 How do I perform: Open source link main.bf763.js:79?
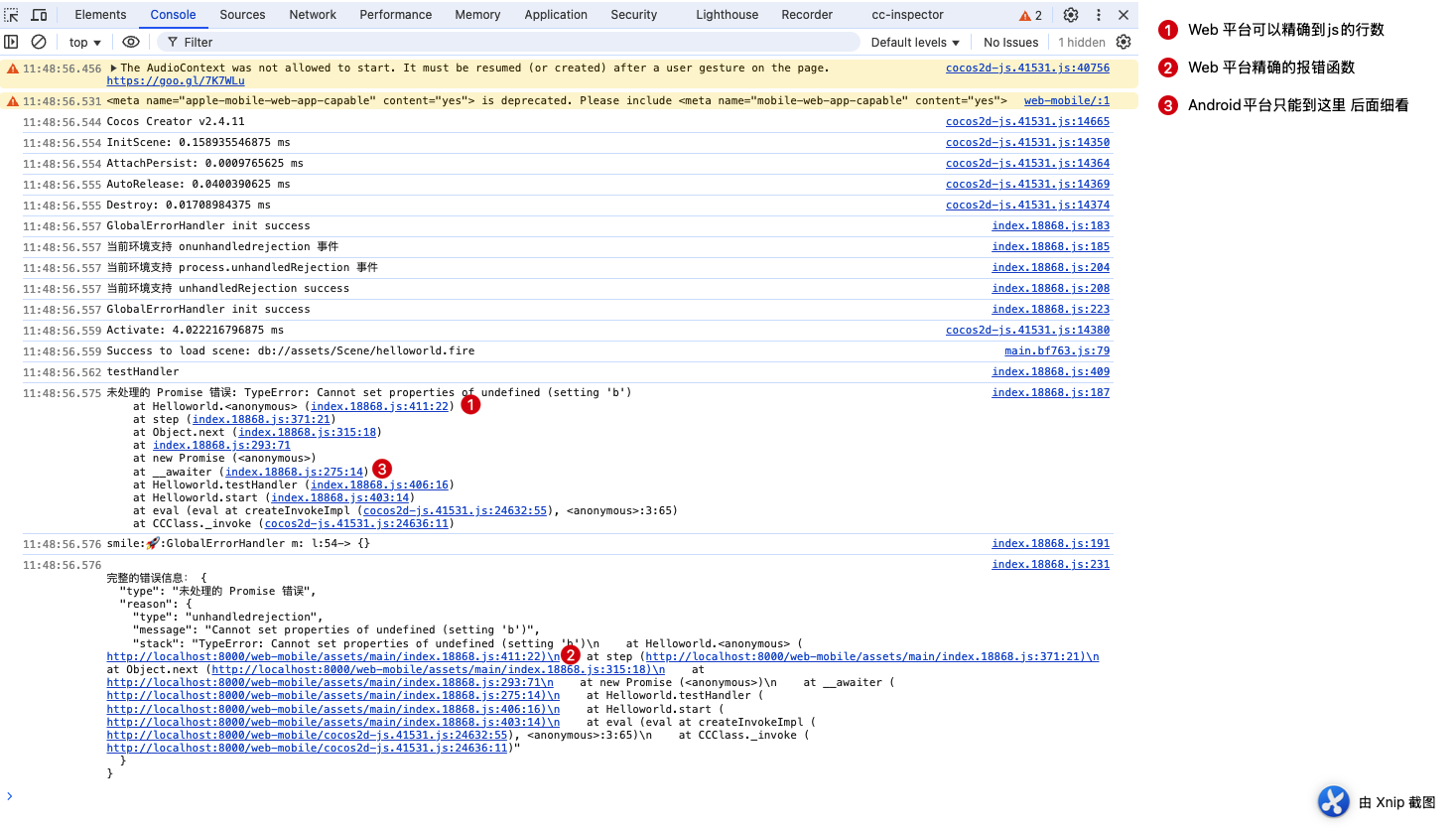[1057, 351]
